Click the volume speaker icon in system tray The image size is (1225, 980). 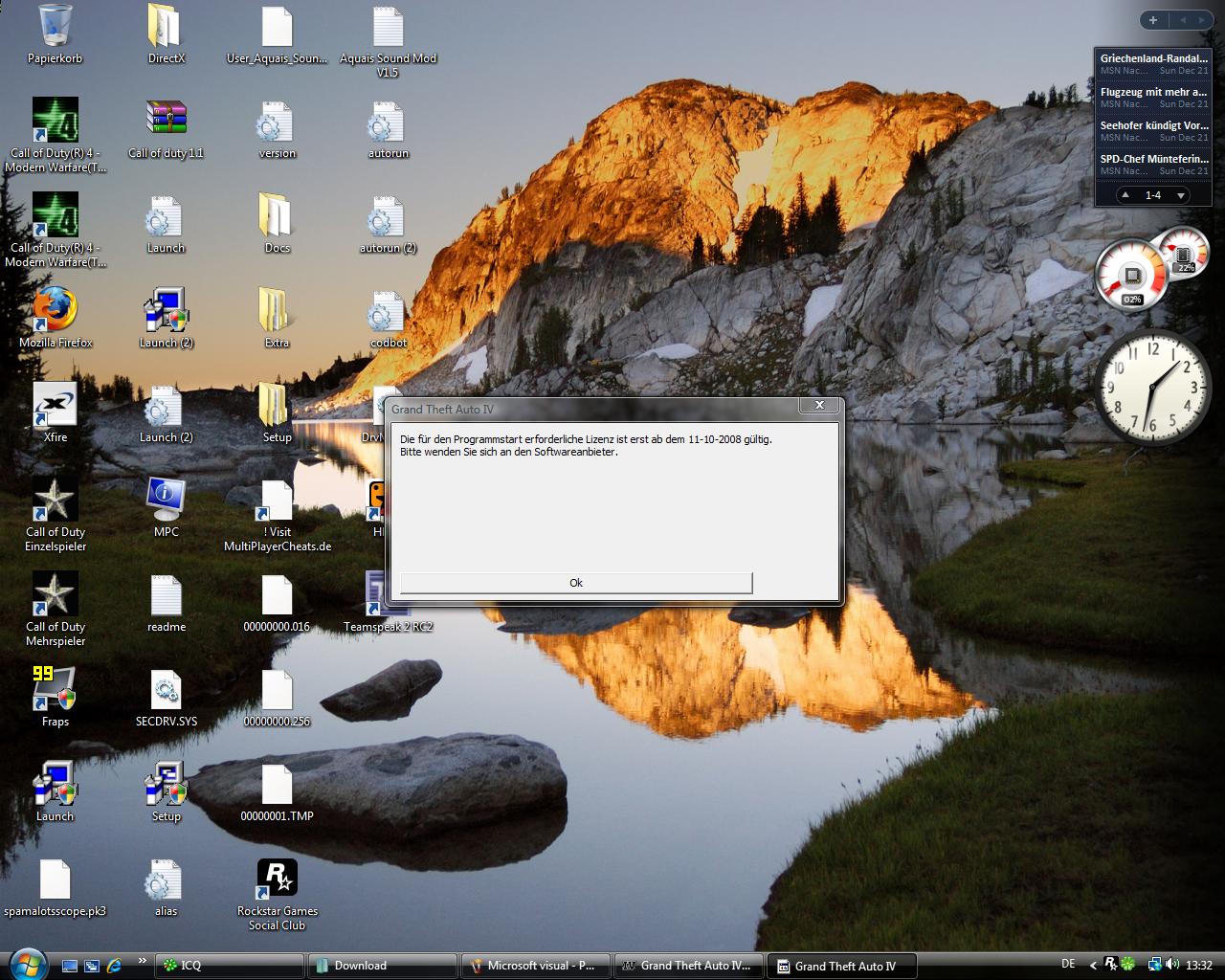coord(1173,965)
